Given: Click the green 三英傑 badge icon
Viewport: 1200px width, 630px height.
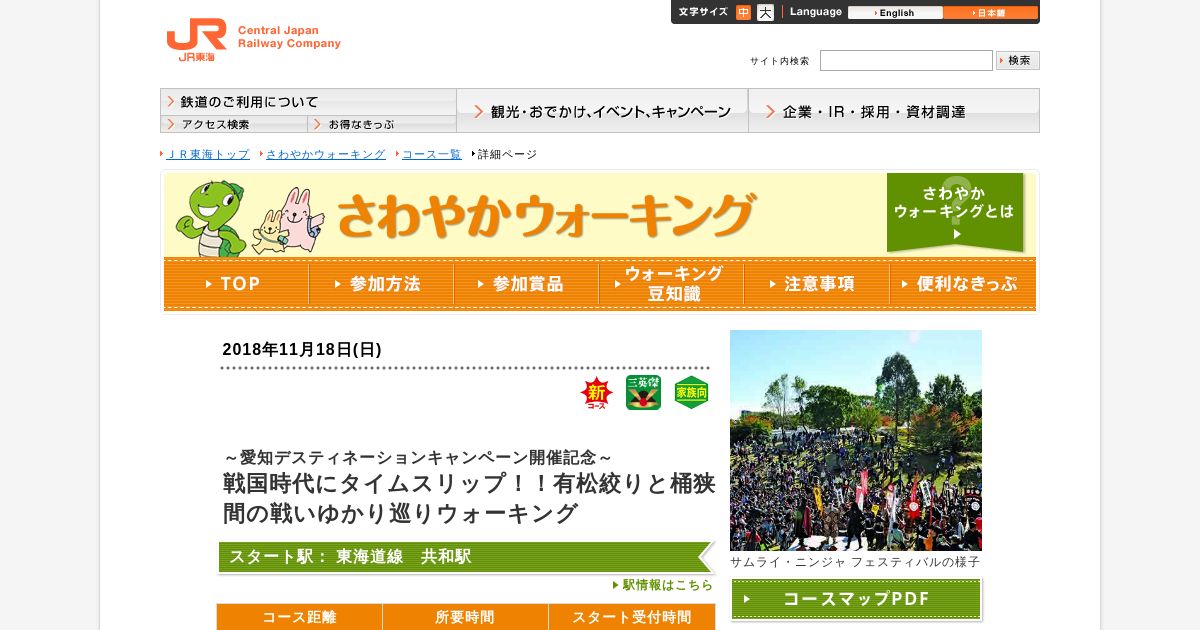Looking at the screenshot, I should [643, 393].
